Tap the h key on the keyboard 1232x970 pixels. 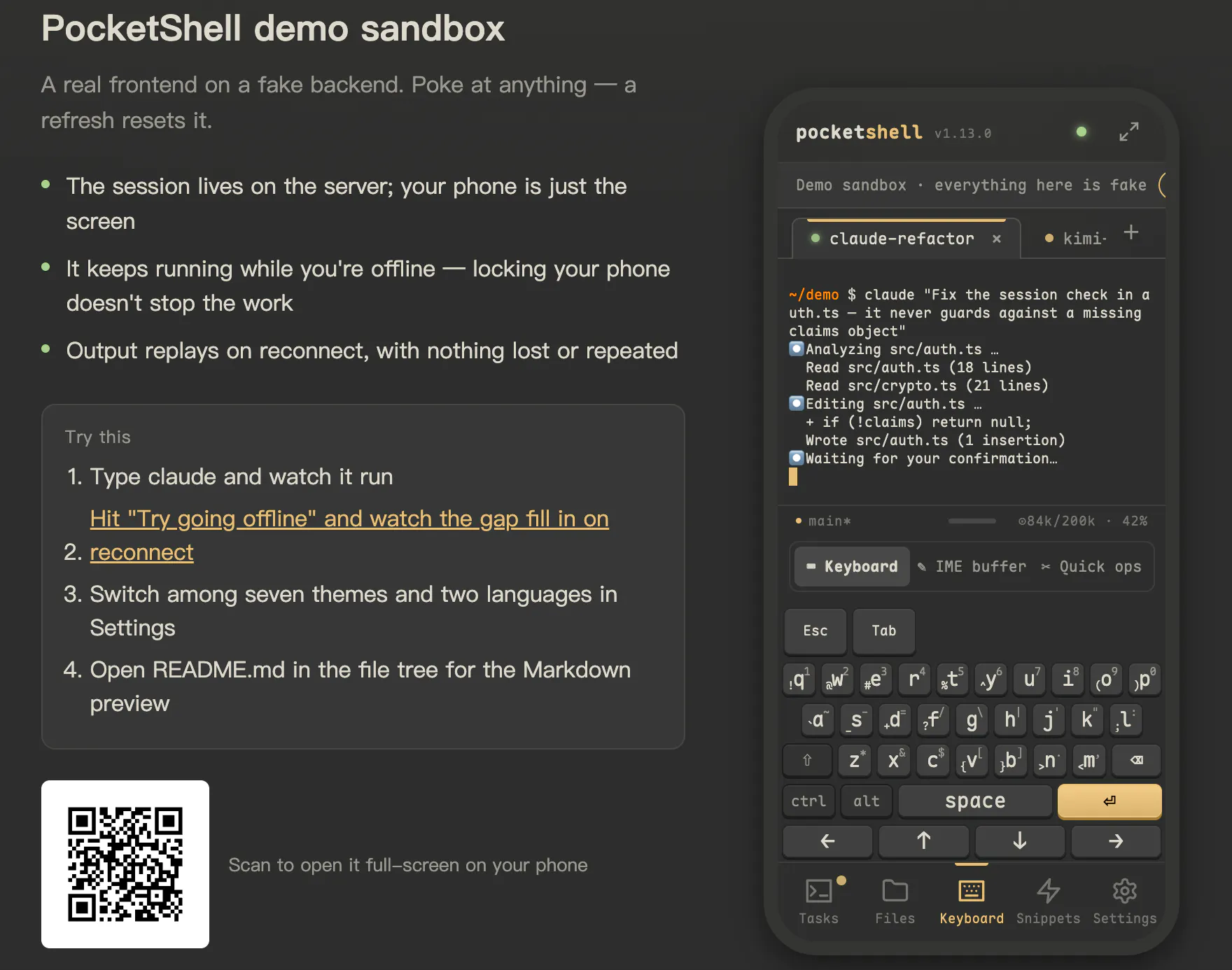1010,719
